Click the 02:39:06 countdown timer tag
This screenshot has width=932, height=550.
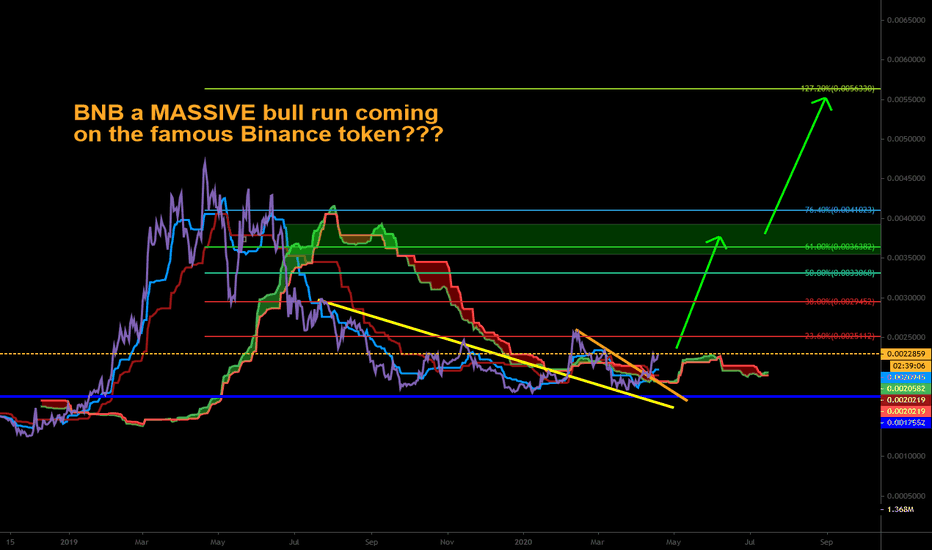pyautogui.click(x=908, y=366)
